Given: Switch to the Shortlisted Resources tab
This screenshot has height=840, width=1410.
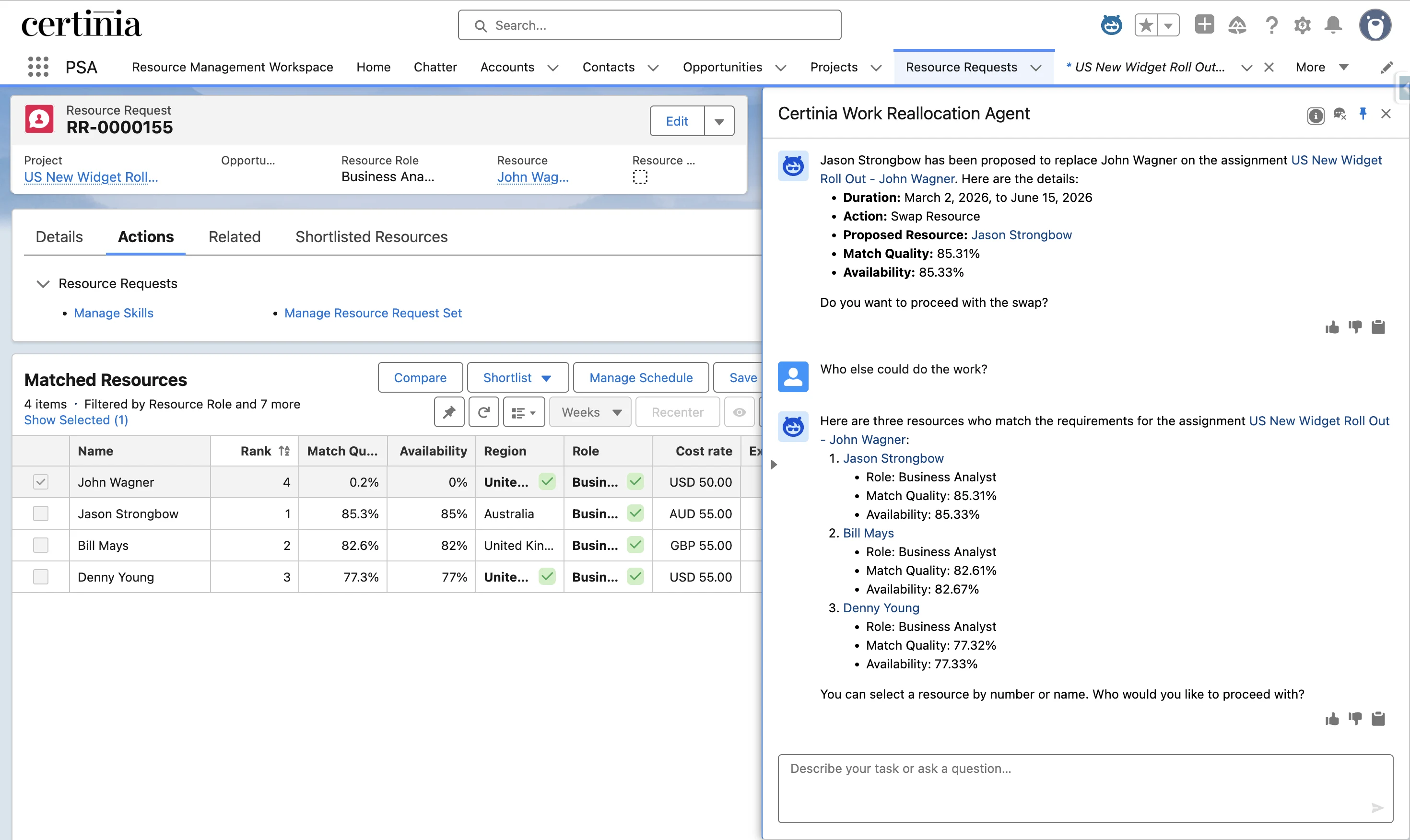Looking at the screenshot, I should point(371,236).
